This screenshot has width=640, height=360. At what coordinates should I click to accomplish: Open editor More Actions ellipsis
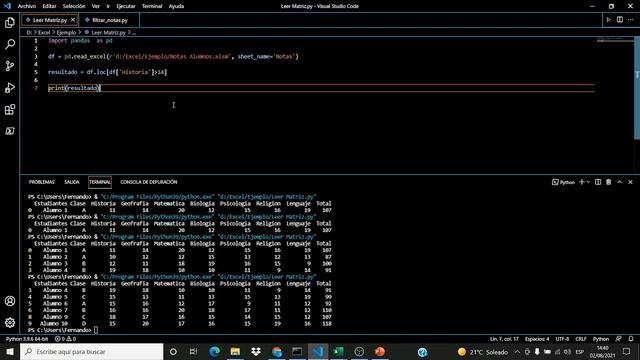(x=631, y=20)
